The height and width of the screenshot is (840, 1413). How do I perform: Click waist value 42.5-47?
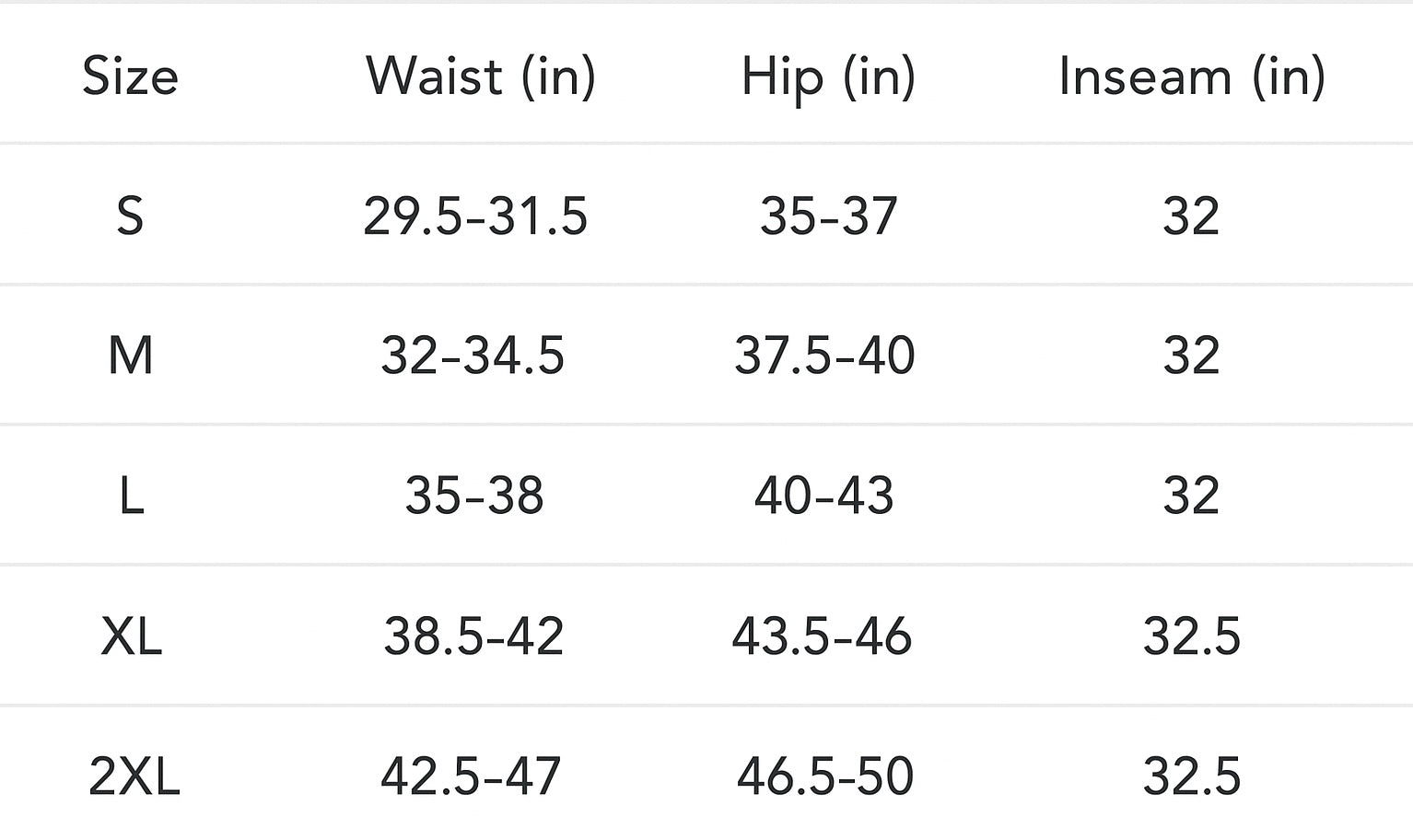pyautogui.click(x=471, y=776)
